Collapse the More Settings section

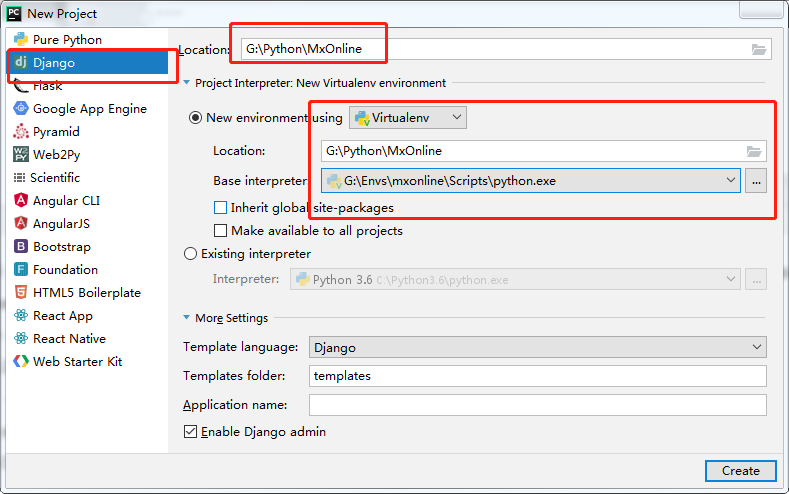[x=187, y=317]
